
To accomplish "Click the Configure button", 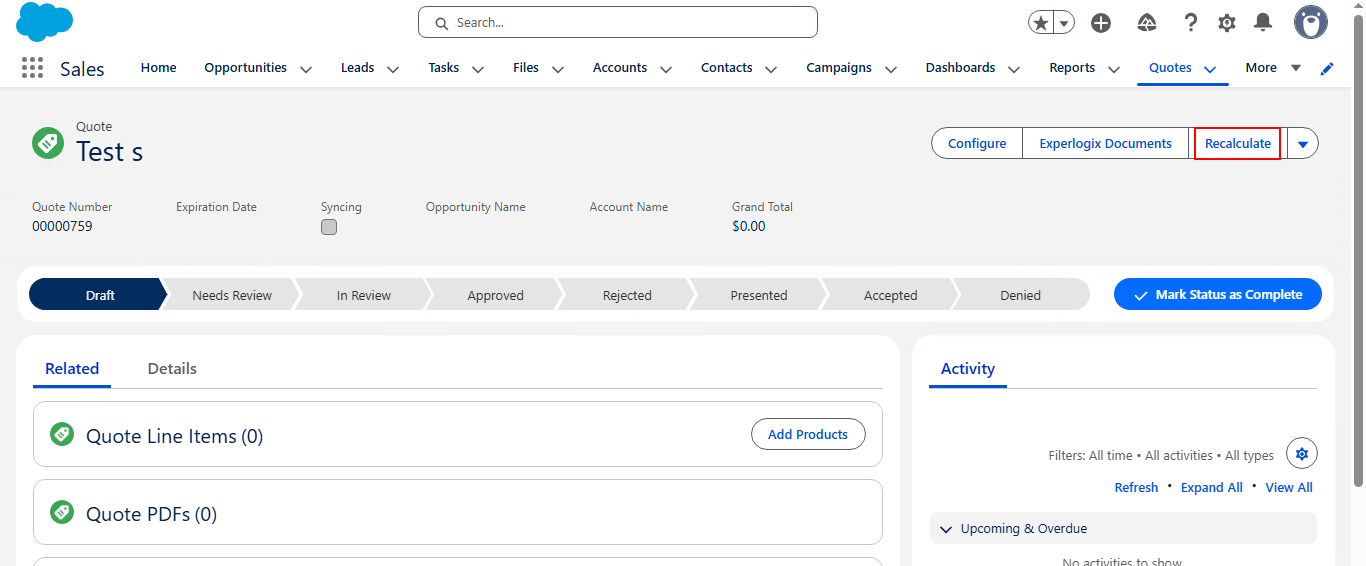I will pos(977,144).
